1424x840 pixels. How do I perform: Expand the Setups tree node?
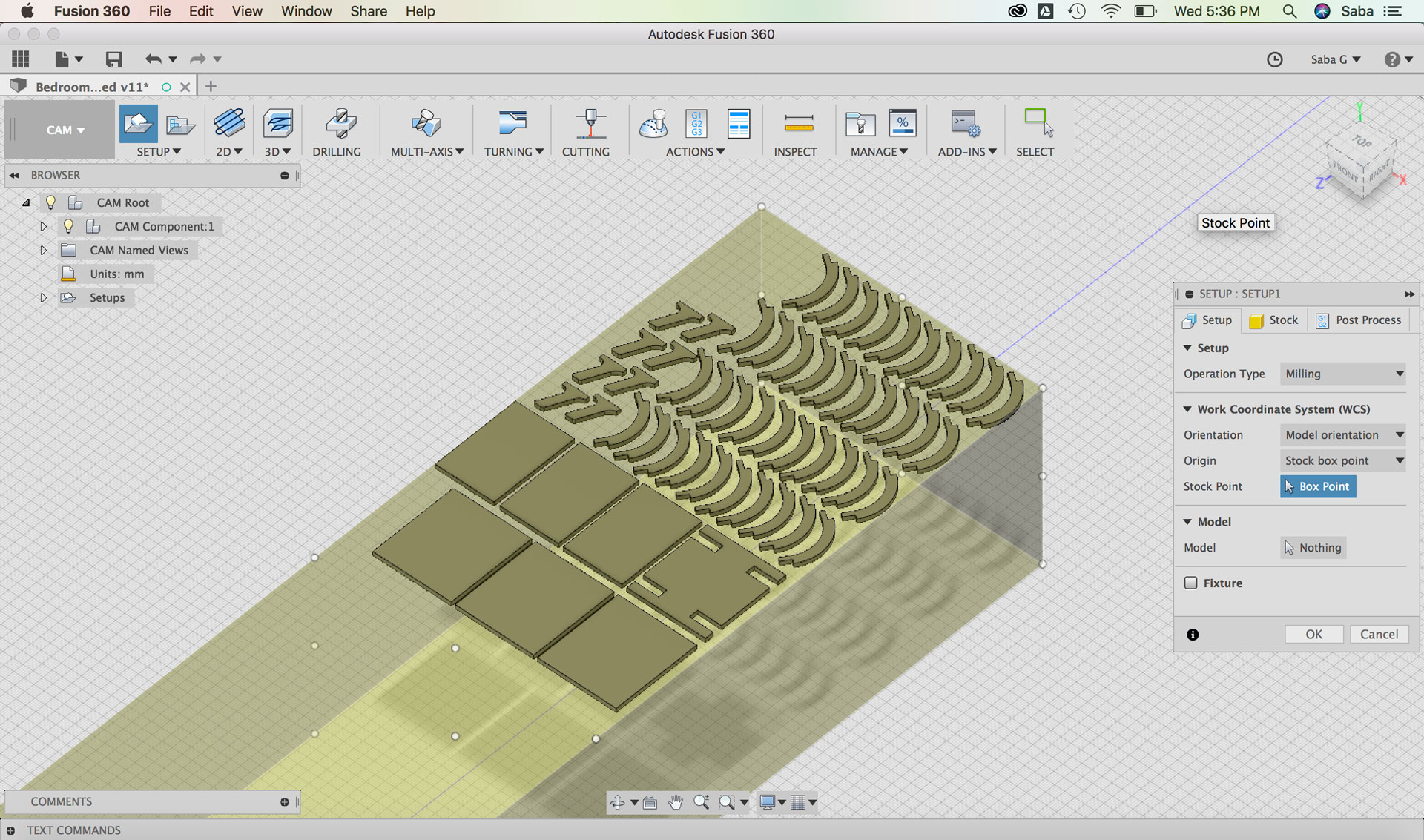(x=43, y=297)
